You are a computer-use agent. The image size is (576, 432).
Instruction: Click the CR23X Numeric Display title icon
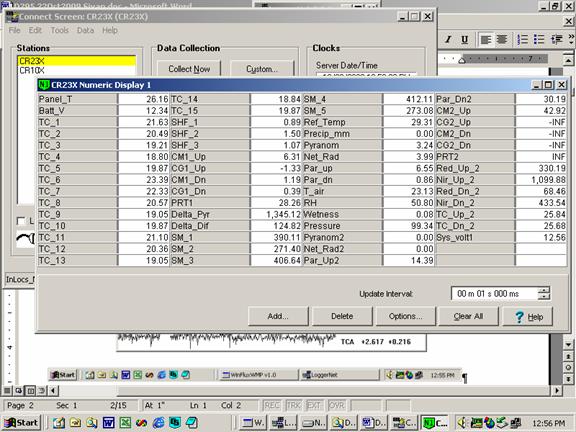44,85
